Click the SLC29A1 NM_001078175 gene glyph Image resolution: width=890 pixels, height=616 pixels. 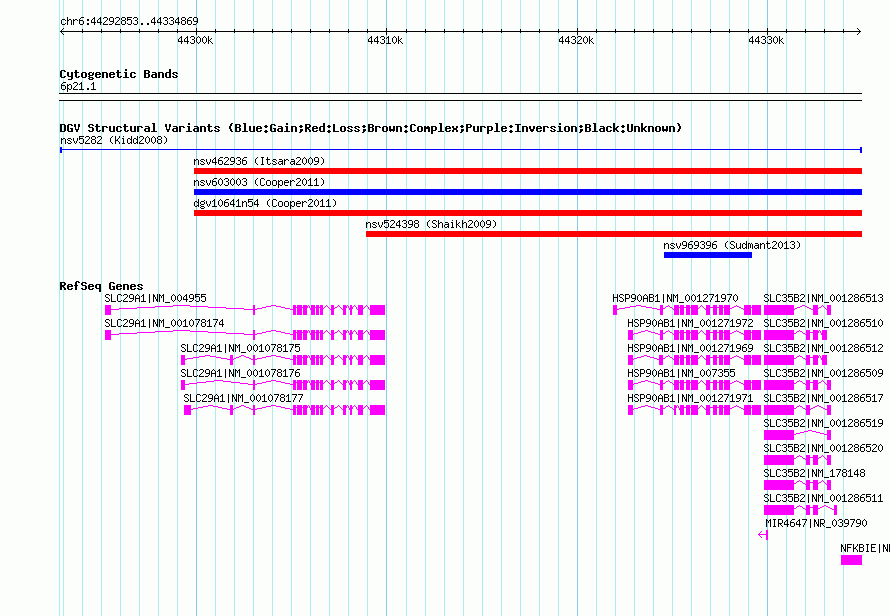[x=283, y=360]
